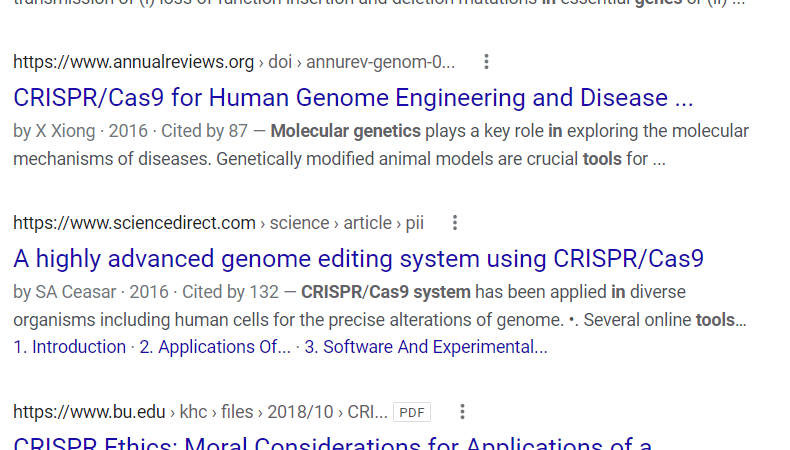The width and height of the screenshot is (790, 450).
Task: Click the https://www.annualreviews.org URL text
Action: [134, 62]
